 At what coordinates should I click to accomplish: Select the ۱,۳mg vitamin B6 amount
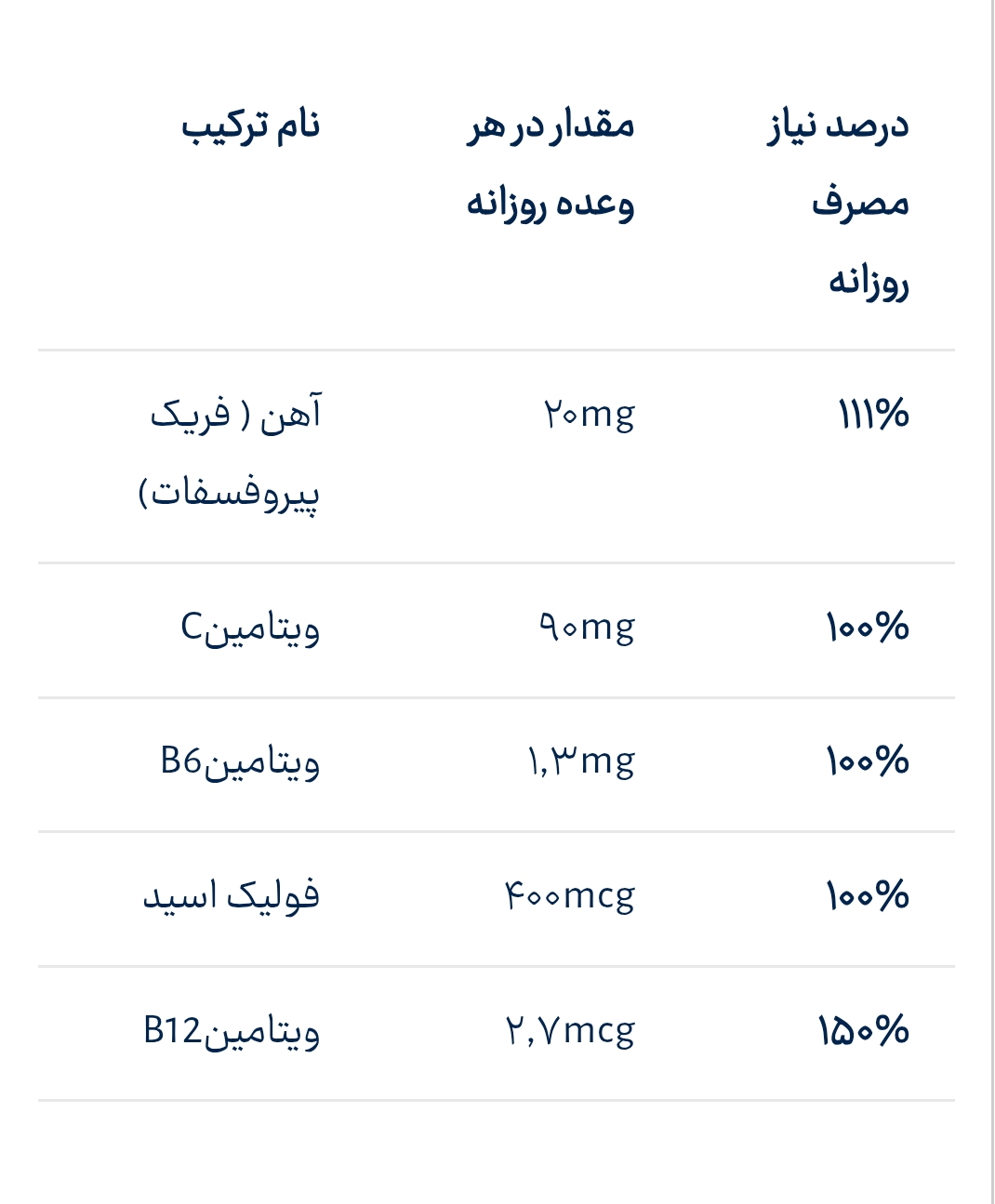(582, 761)
